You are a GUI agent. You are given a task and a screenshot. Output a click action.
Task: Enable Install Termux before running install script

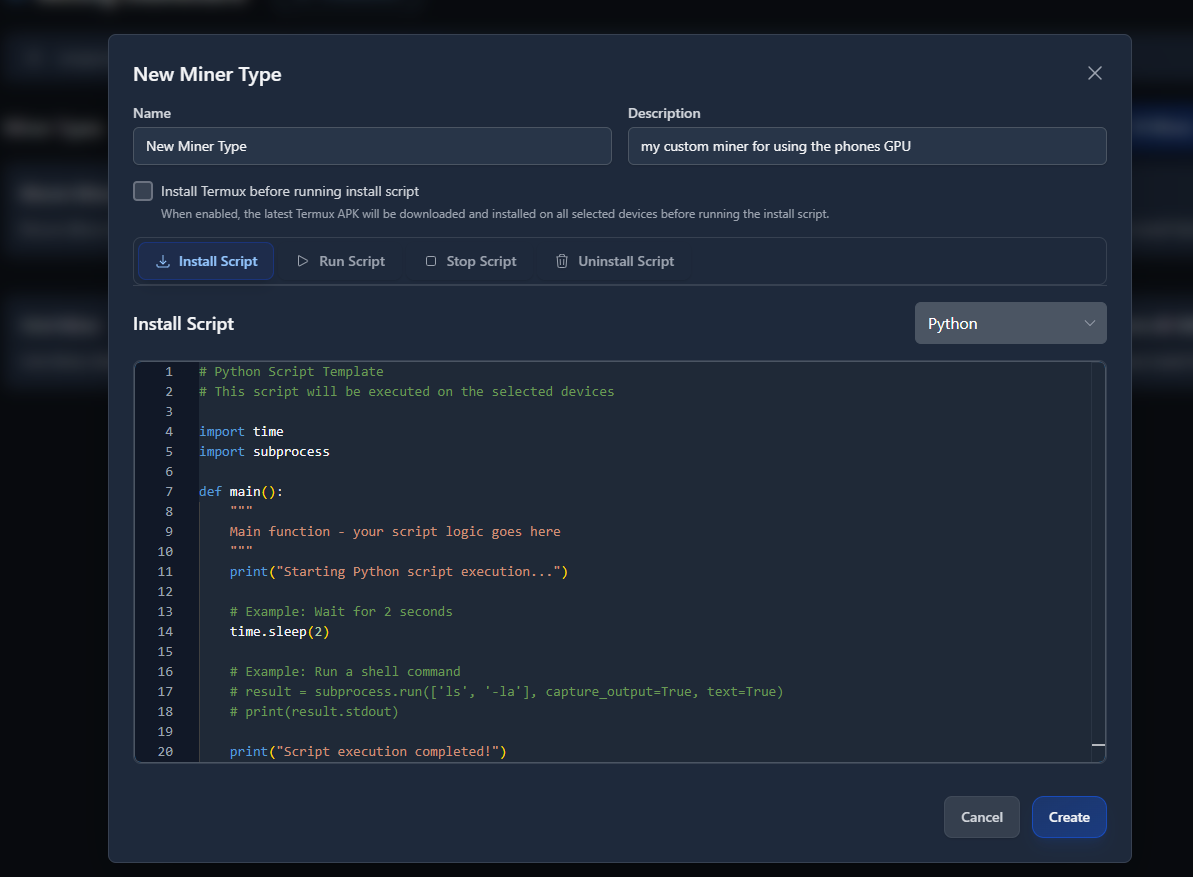(143, 191)
